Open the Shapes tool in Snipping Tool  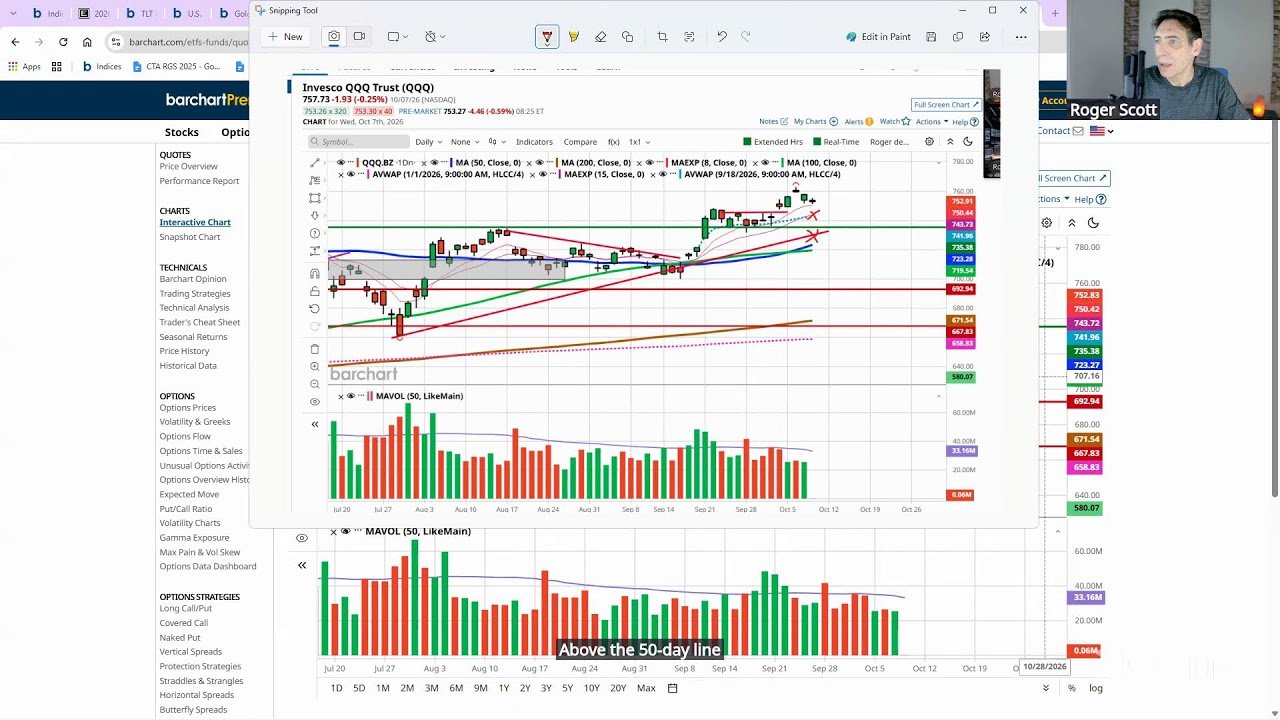coord(627,37)
